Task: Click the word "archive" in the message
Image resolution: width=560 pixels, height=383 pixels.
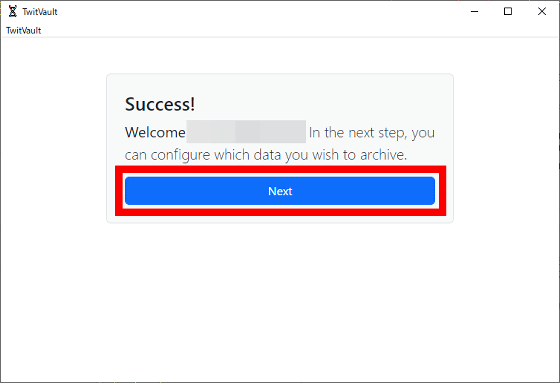Action: point(383,155)
